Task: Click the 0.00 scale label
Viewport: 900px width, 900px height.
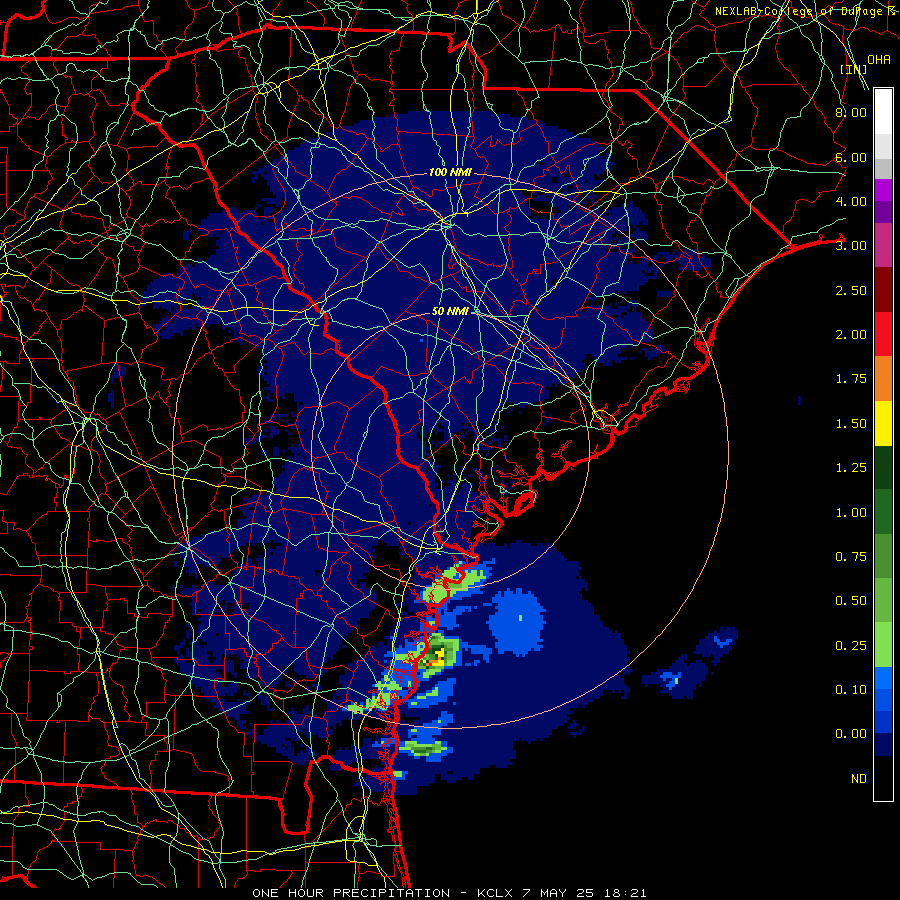Action: (x=851, y=734)
